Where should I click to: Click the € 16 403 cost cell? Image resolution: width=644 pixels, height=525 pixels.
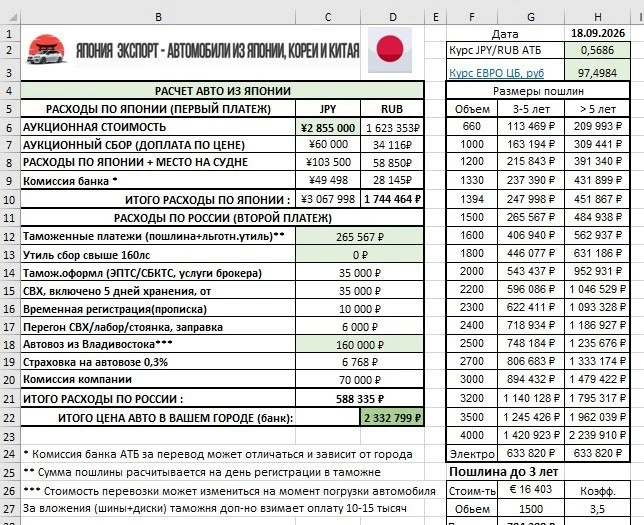(531, 490)
